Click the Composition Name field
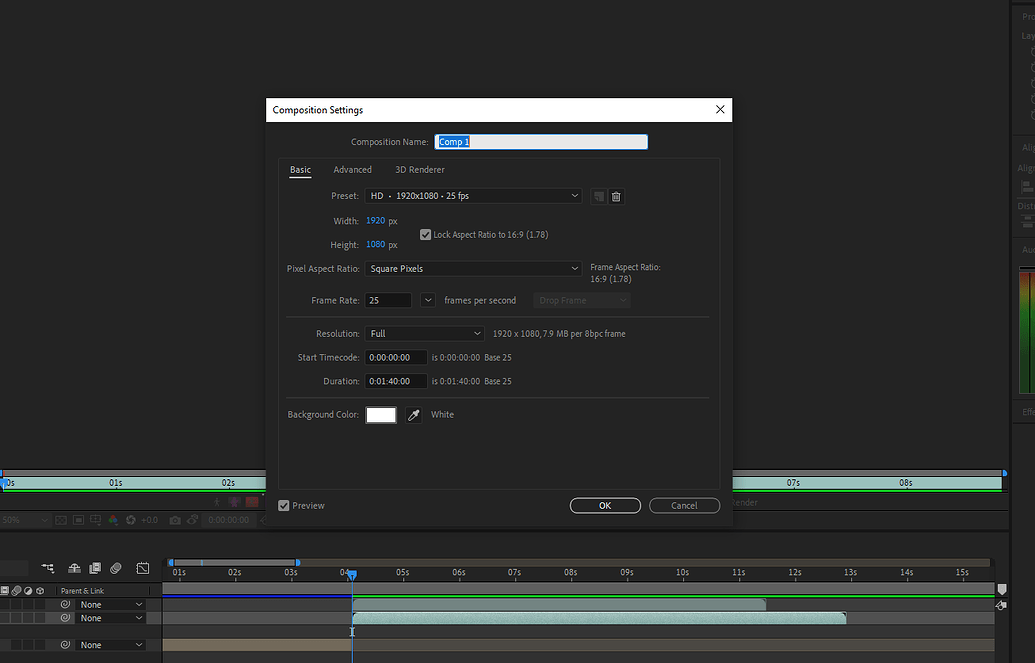 coord(541,142)
